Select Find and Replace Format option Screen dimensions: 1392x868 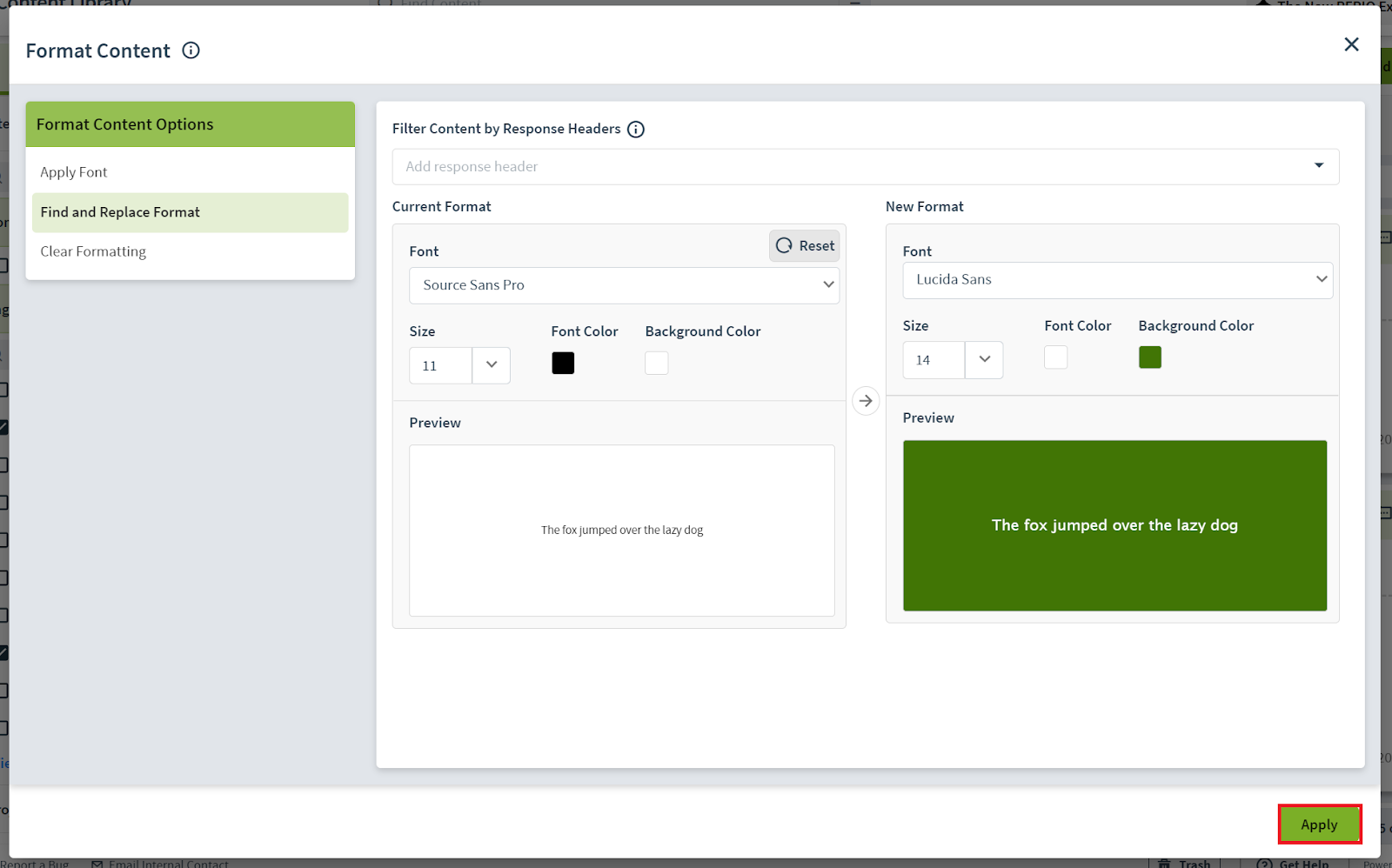190,212
